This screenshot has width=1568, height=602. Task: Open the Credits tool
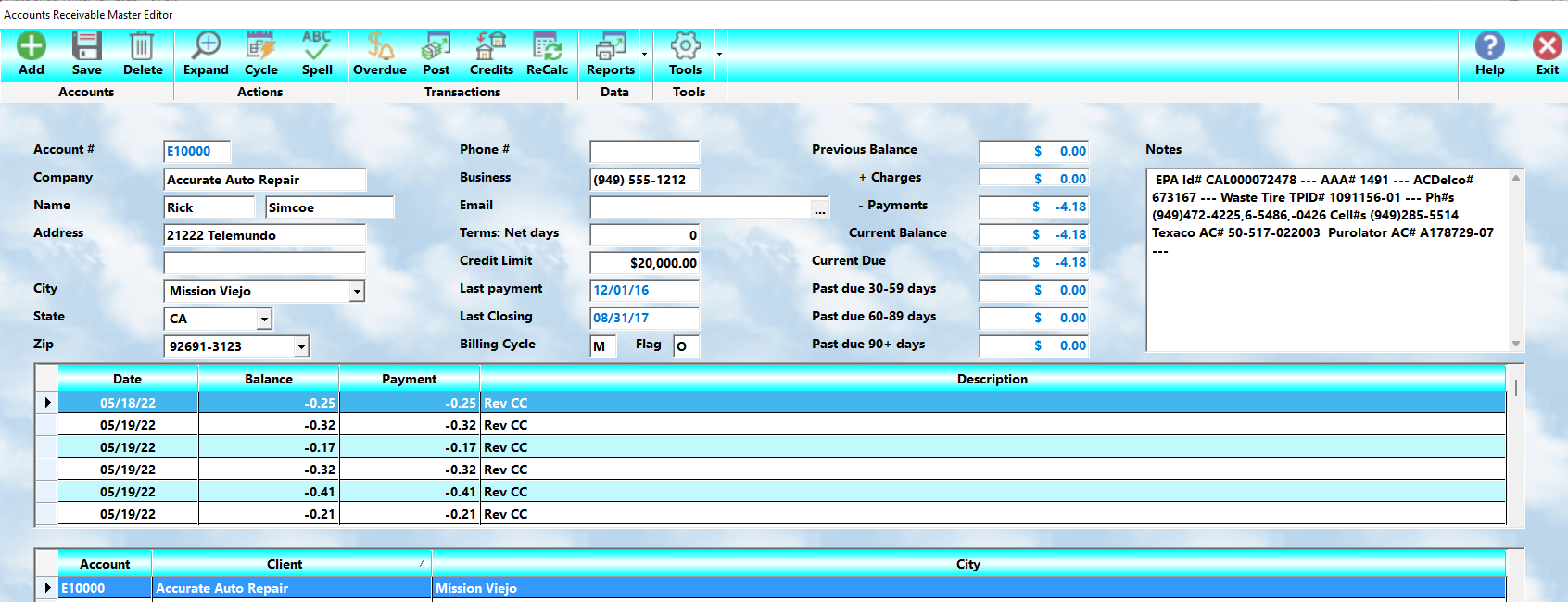[x=491, y=54]
